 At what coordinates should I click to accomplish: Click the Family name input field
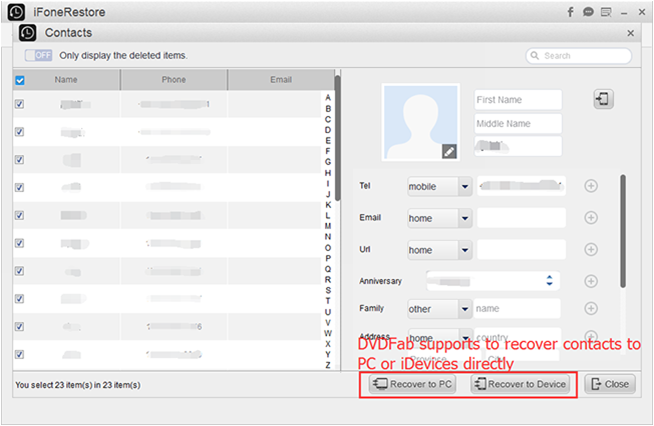click(517, 308)
